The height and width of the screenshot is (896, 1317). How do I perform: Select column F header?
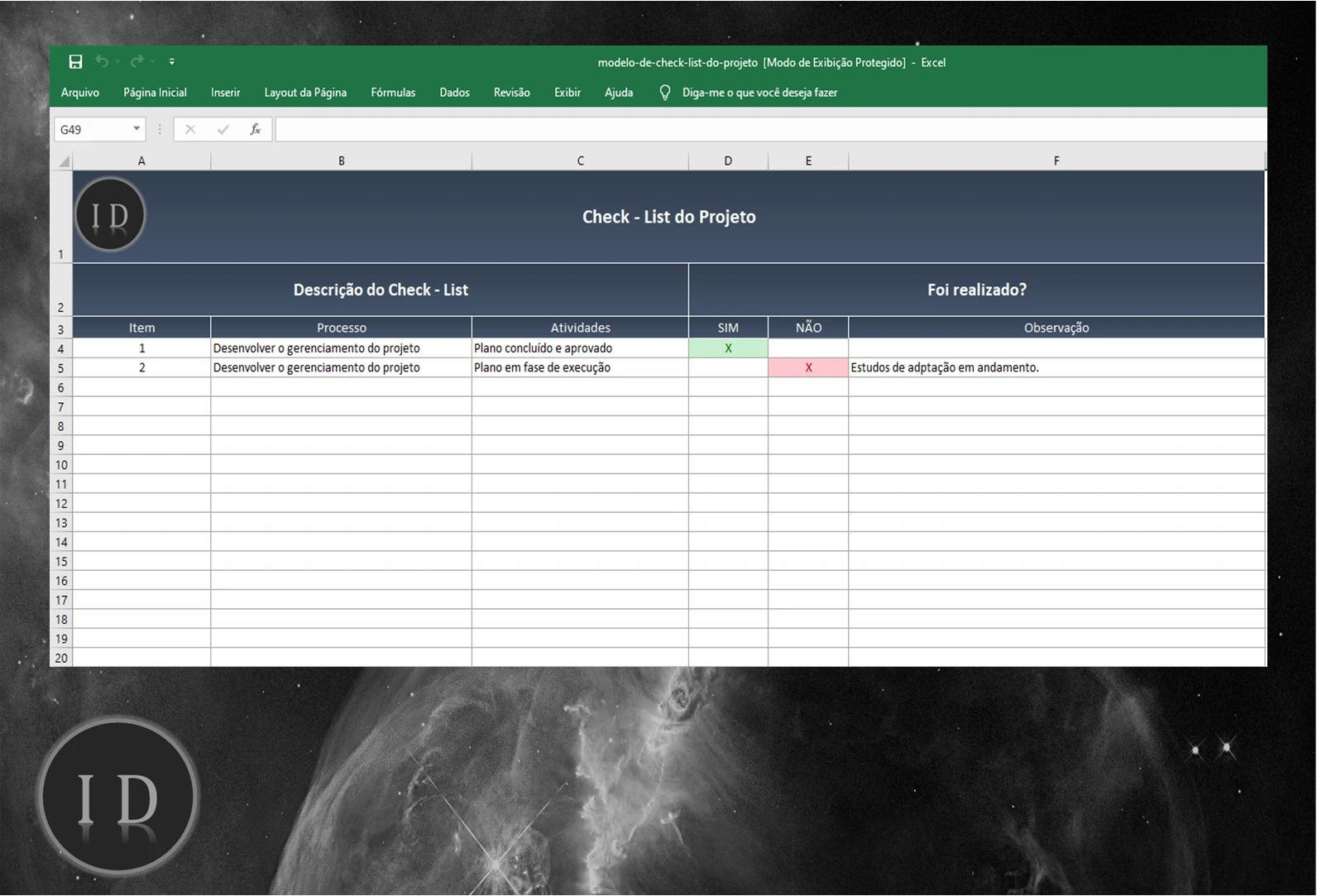pos(1056,161)
